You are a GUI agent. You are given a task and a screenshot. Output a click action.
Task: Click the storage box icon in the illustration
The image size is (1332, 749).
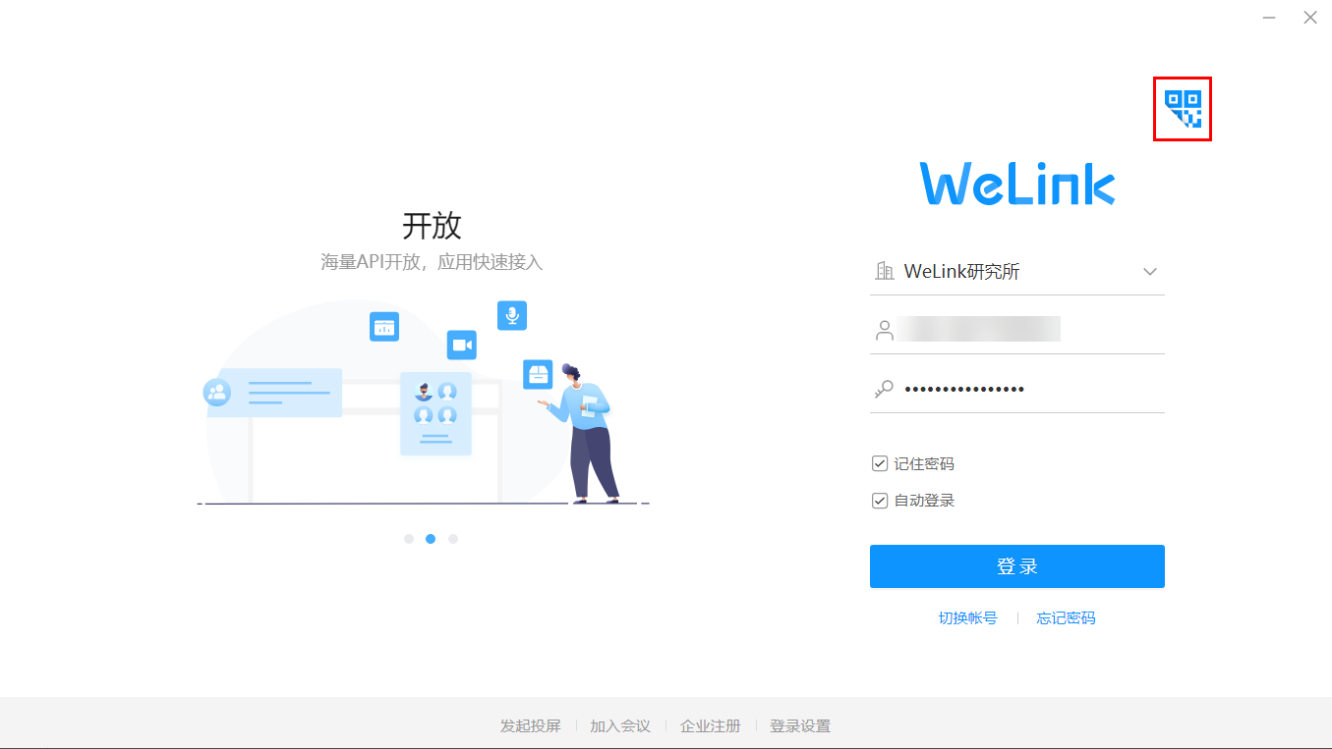tap(538, 375)
